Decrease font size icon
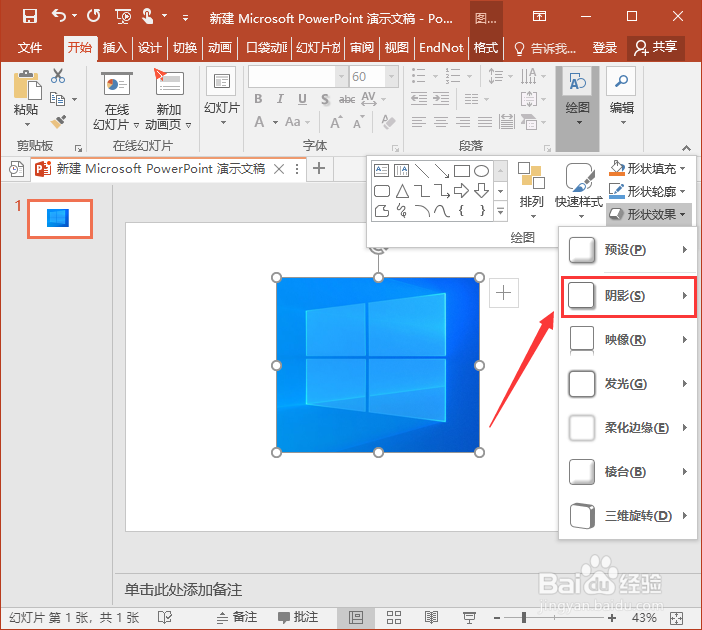The height and width of the screenshot is (630, 702). click(358, 122)
